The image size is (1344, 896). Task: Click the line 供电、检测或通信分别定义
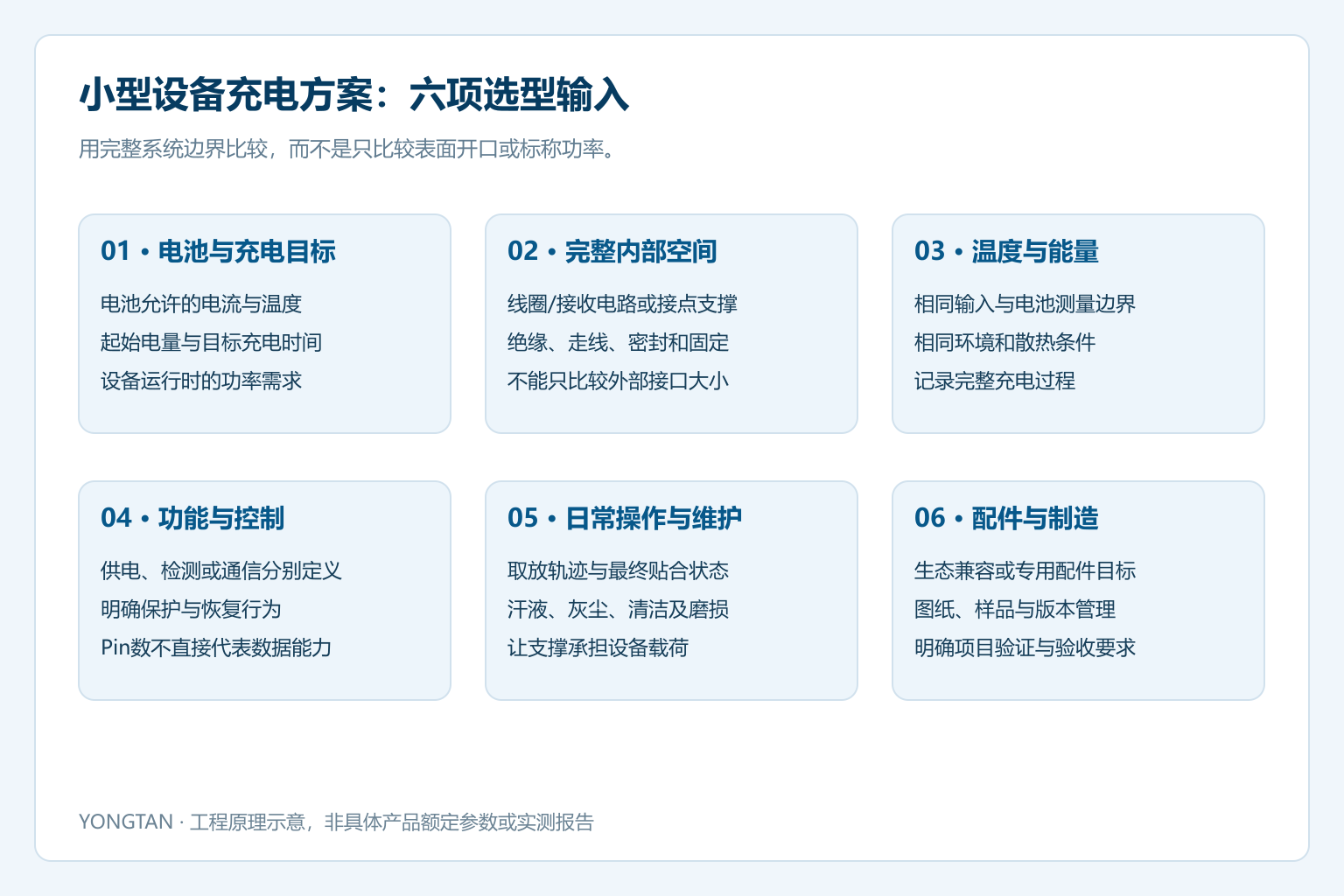tap(221, 571)
